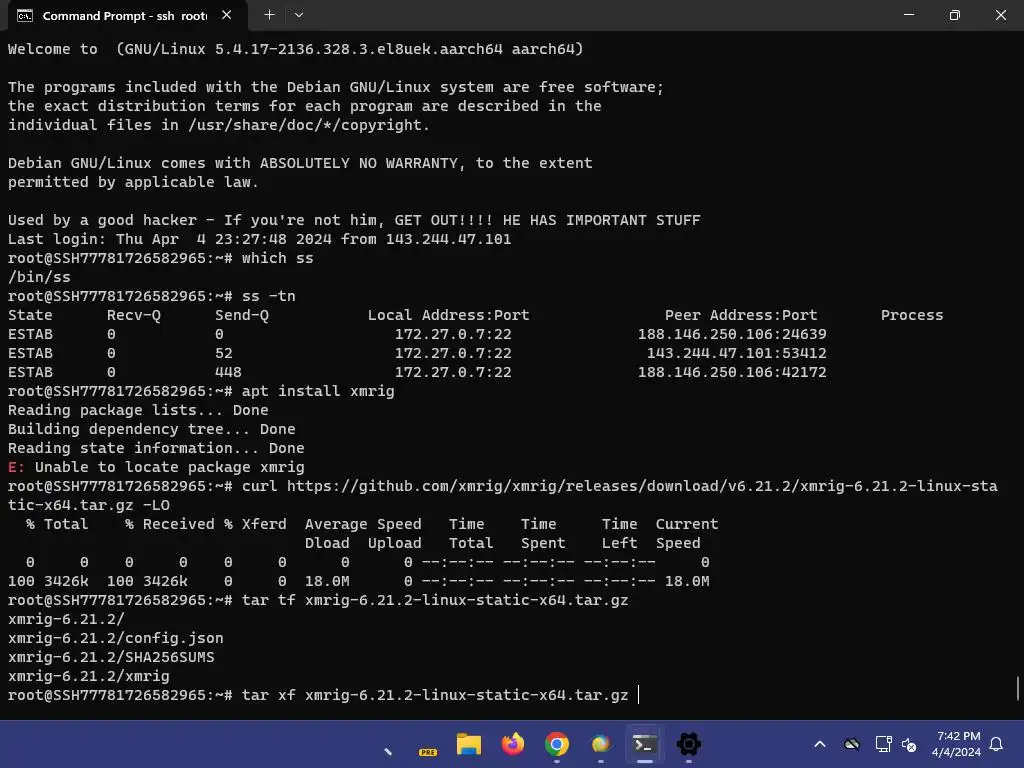Open the notification bell
This screenshot has width=1024, height=768.
click(x=996, y=744)
